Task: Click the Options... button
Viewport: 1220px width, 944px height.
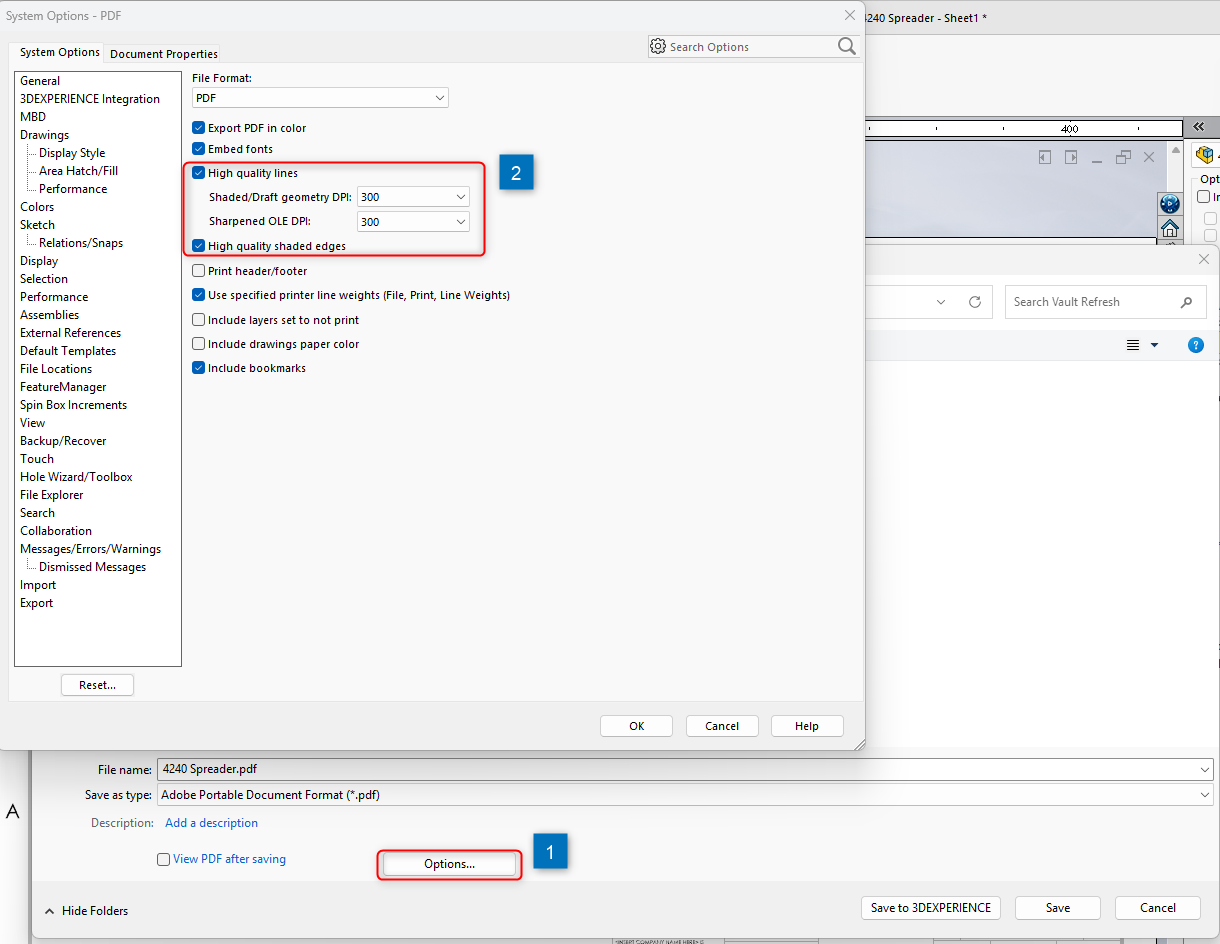Action: (449, 864)
